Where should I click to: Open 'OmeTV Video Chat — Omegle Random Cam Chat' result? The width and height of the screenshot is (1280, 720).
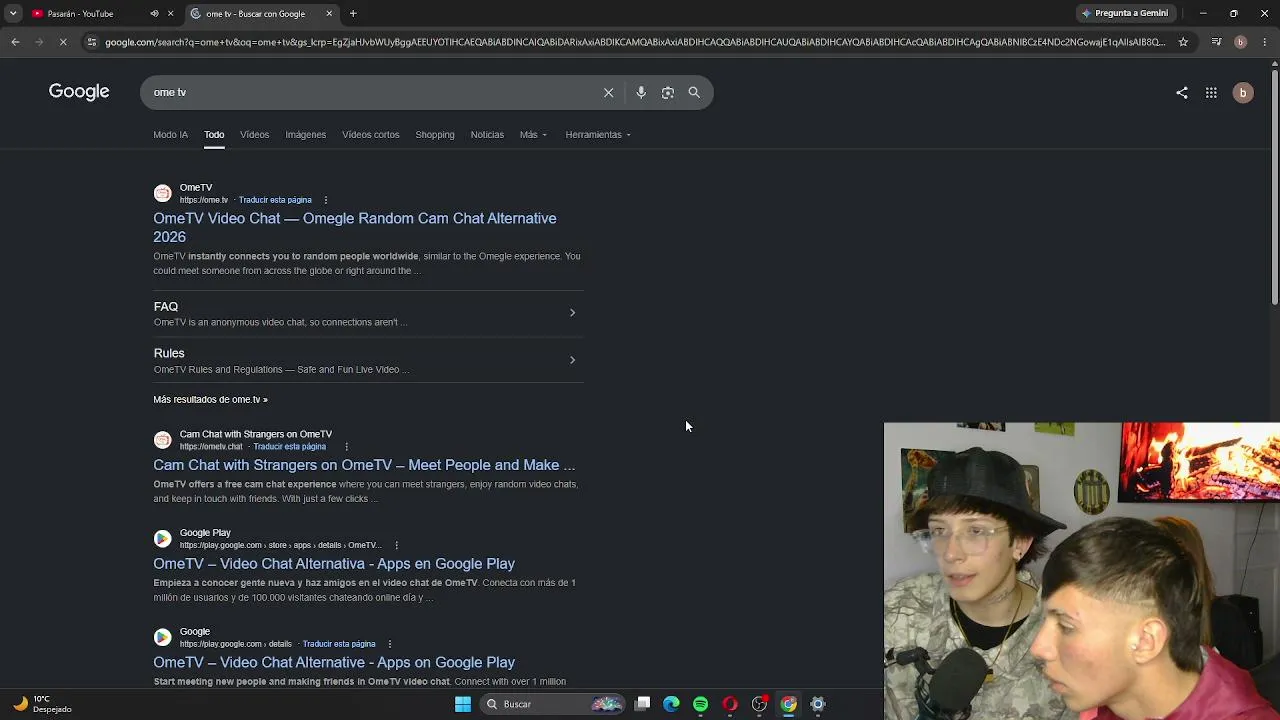(355, 227)
